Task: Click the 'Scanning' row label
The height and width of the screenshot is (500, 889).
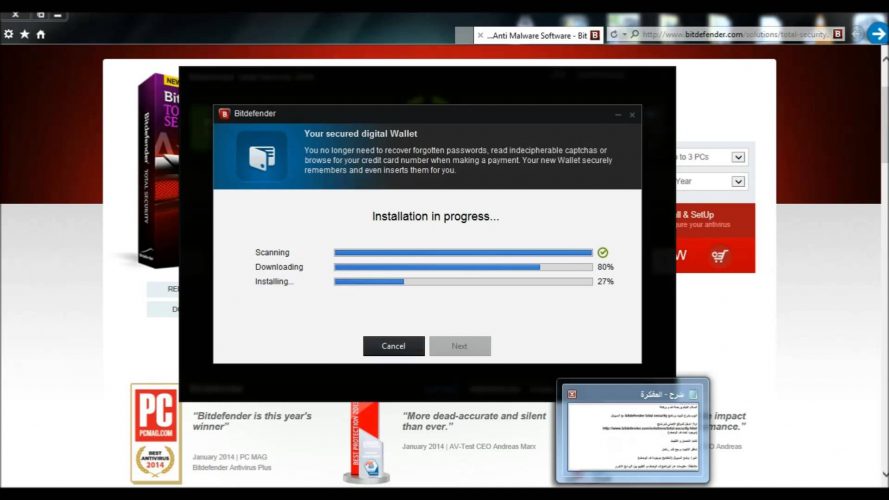Action: click(272, 252)
